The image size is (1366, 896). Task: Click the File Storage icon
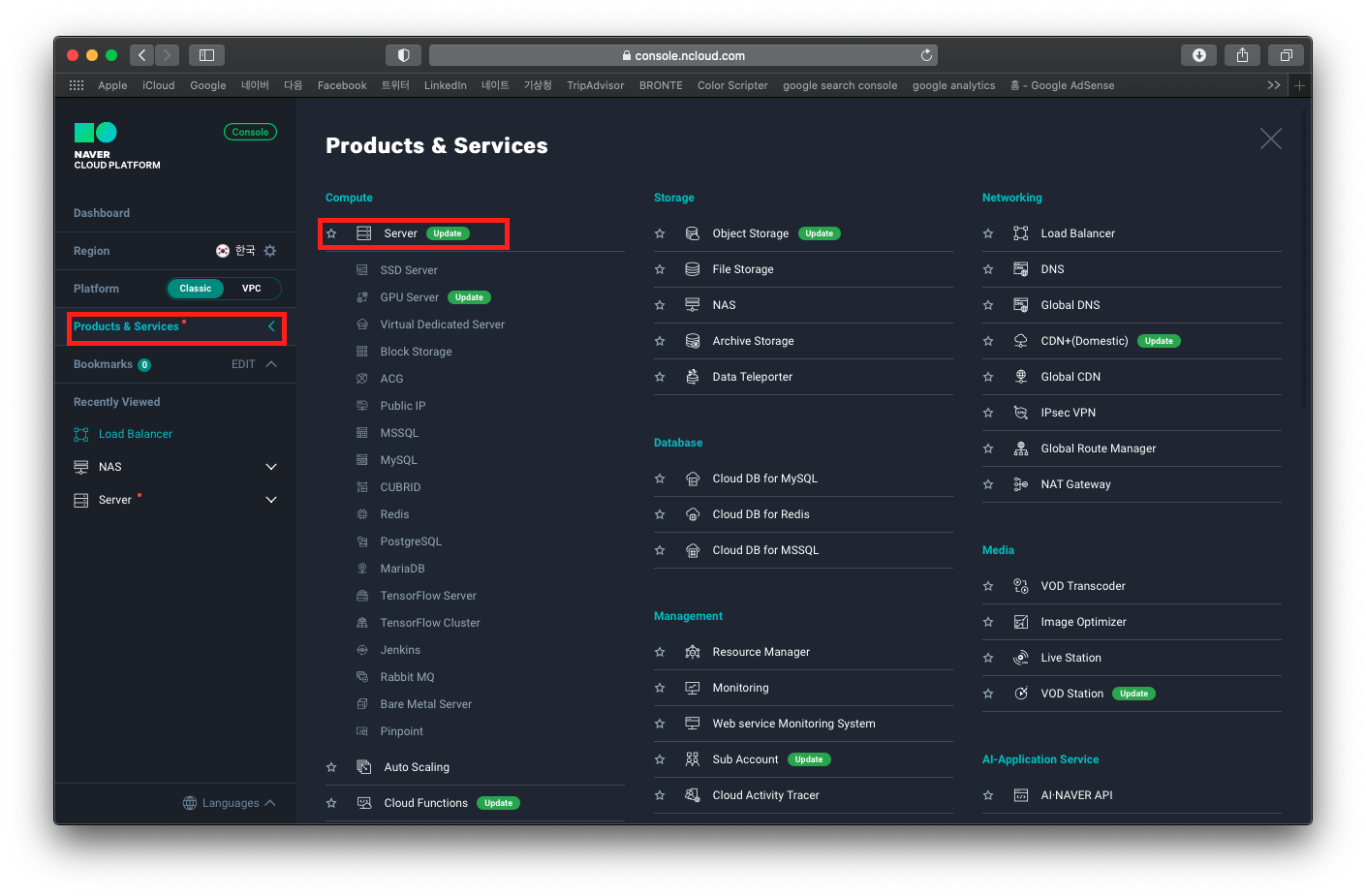tap(693, 269)
